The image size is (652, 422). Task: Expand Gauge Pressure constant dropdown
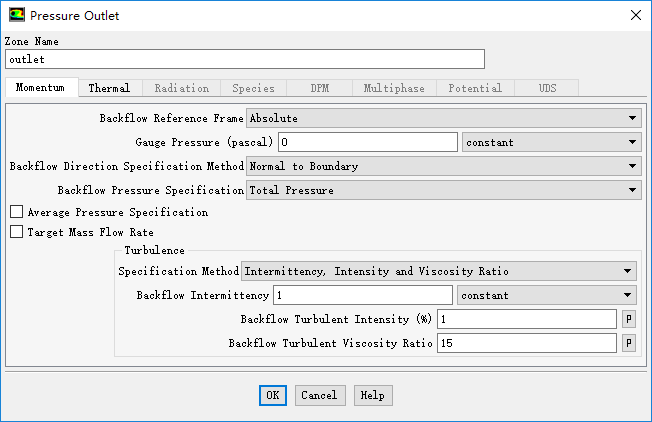click(x=551, y=142)
